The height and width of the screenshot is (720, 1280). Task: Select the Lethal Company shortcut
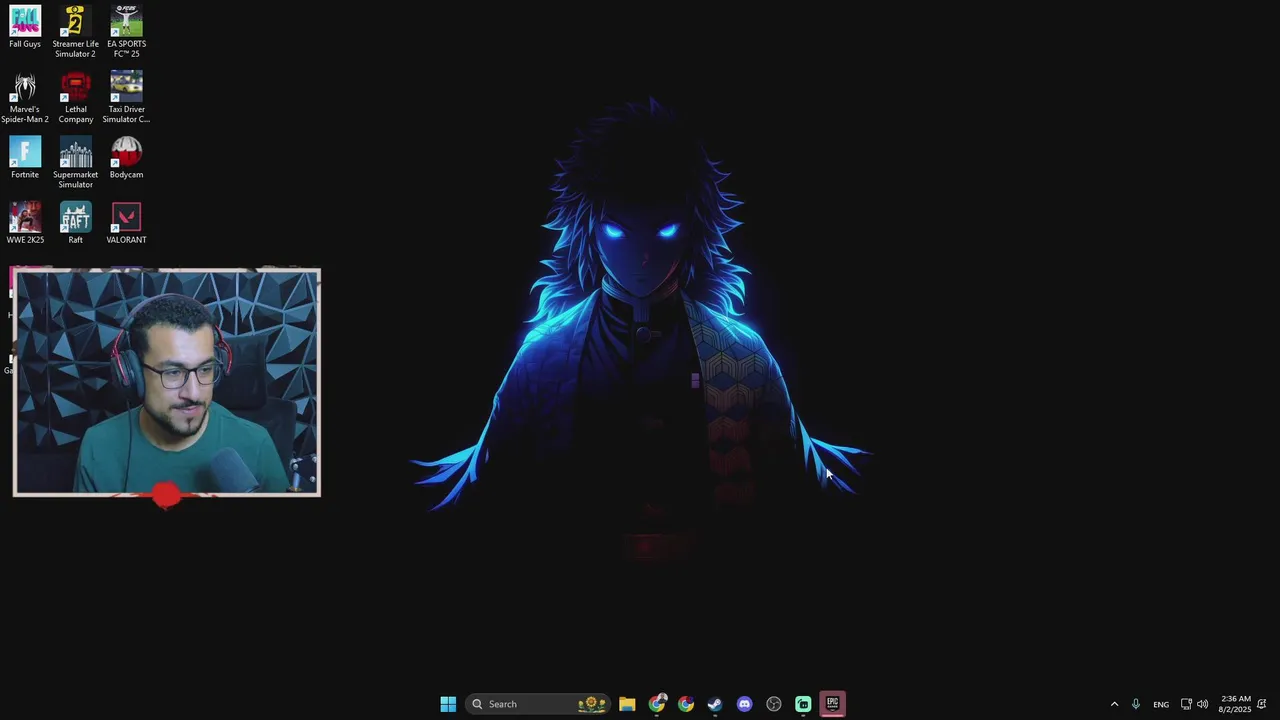tap(75, 97)
